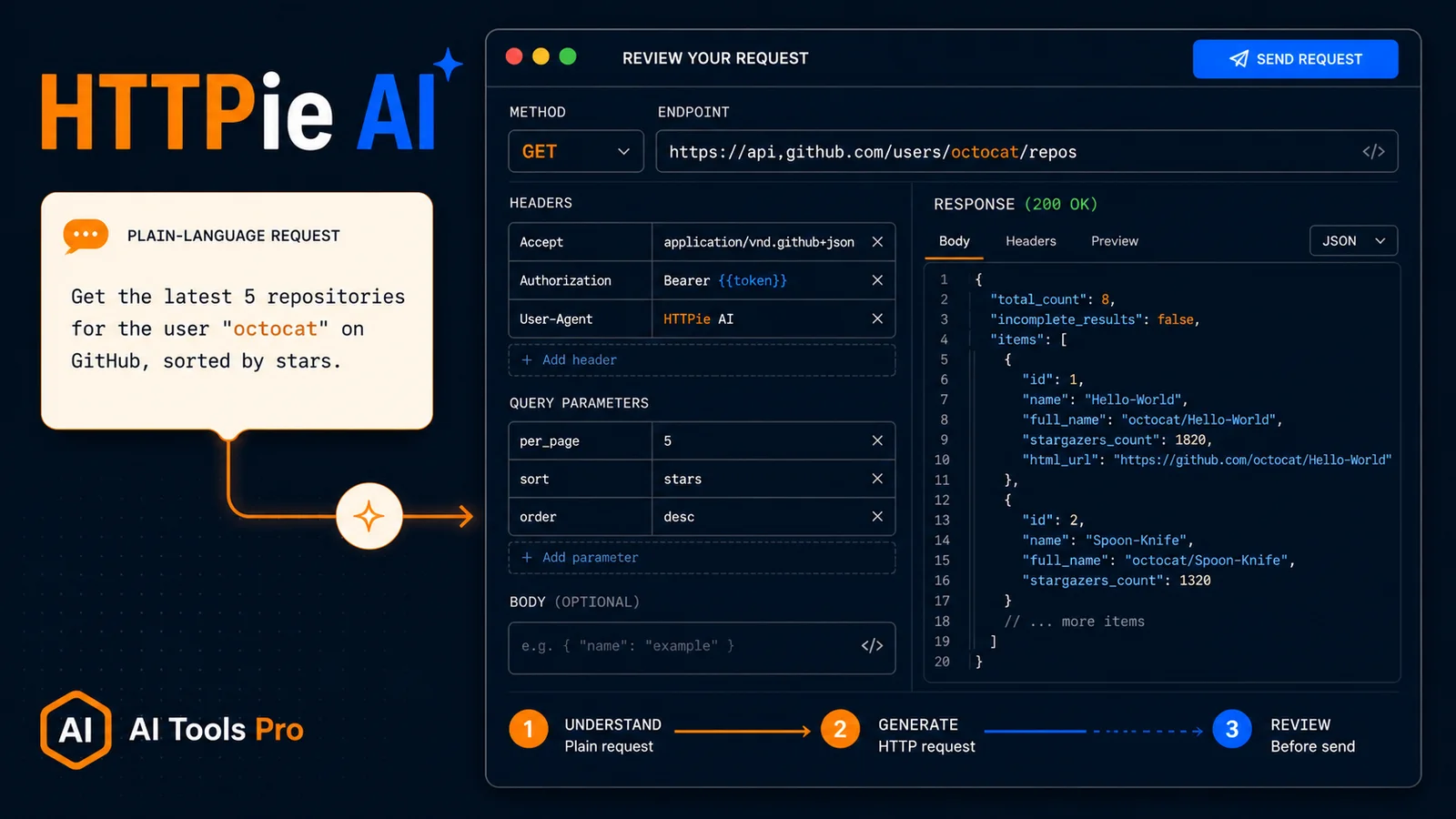Click the order parameter name
This screenshot has width=1456, height=819.
coord(538,516)
